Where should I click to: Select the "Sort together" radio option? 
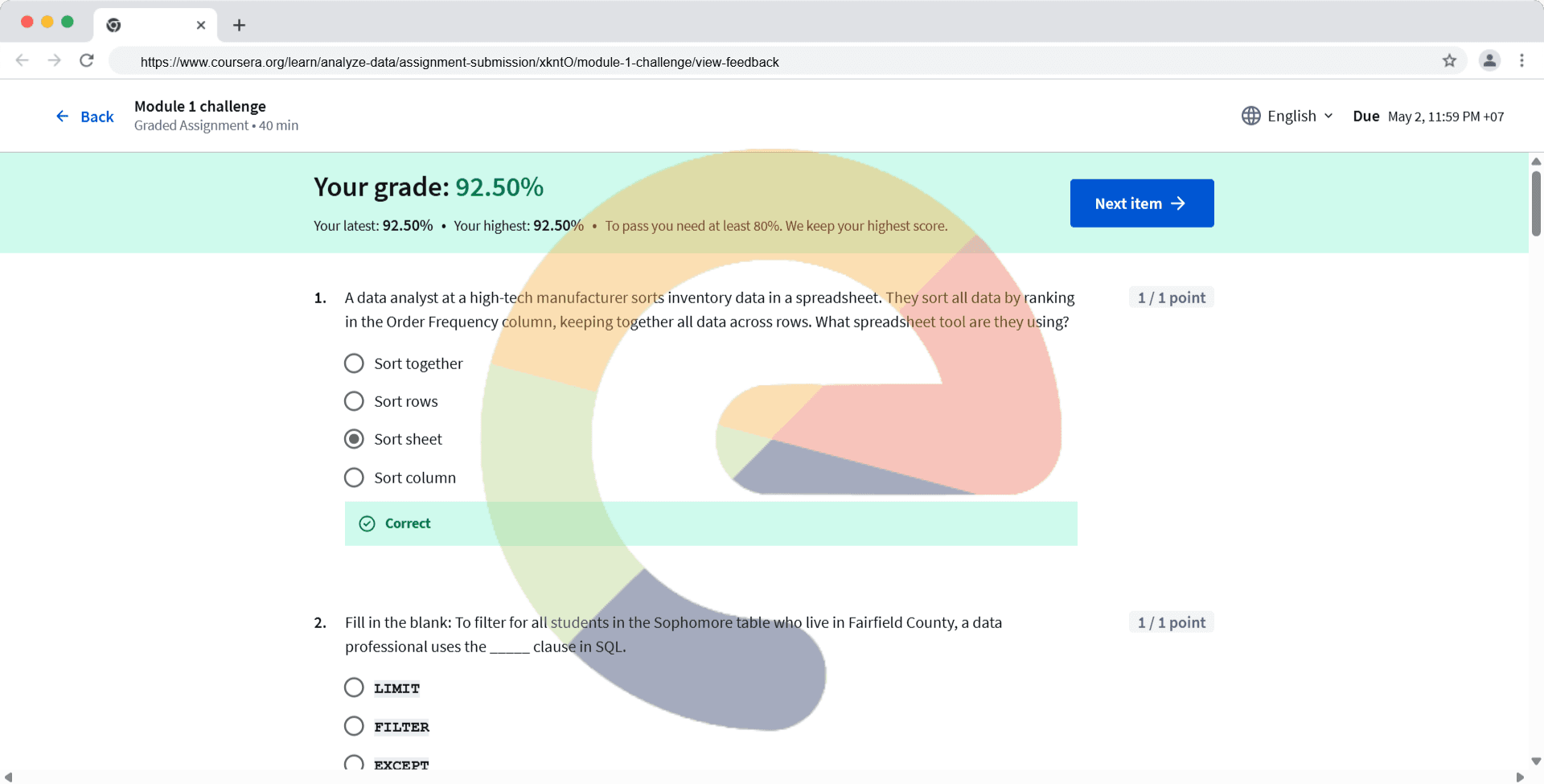pos(354,363)
